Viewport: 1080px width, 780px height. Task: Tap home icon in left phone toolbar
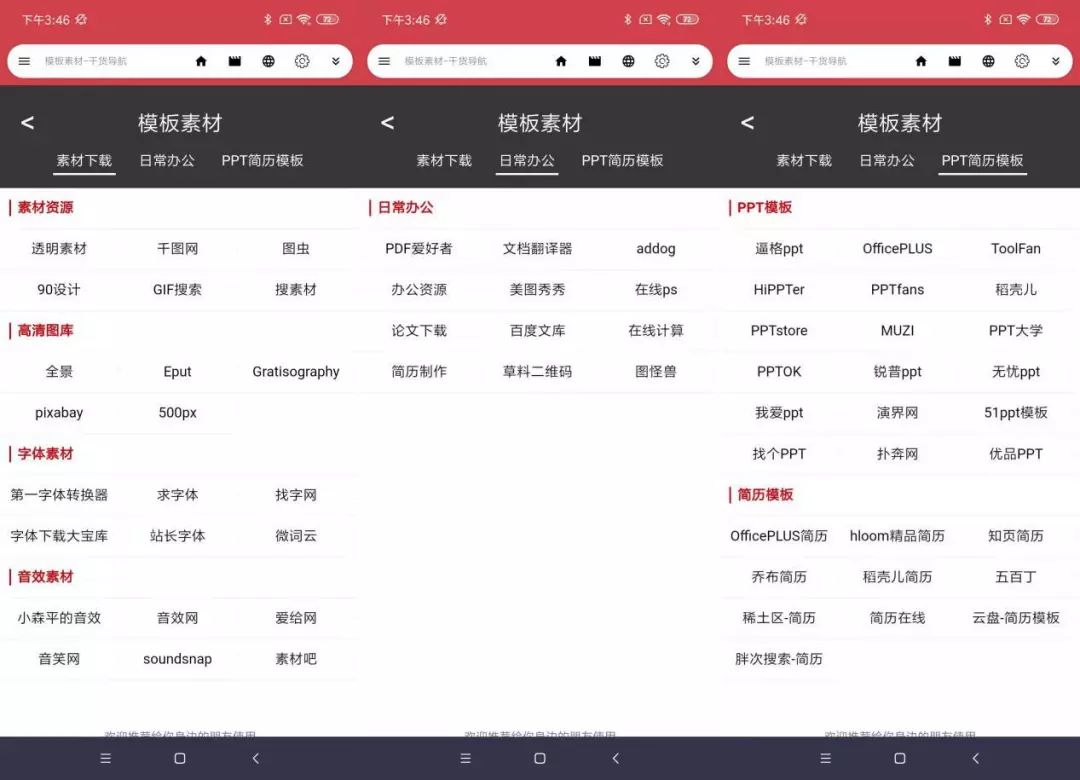(201, 61)
